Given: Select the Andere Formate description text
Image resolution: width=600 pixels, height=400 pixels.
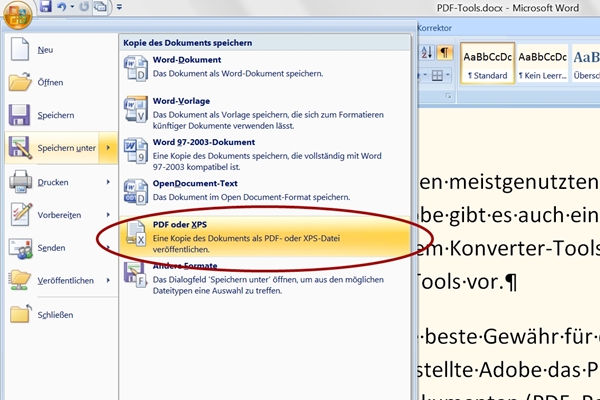Looking at the screenshot, I should tap(268, 285).
